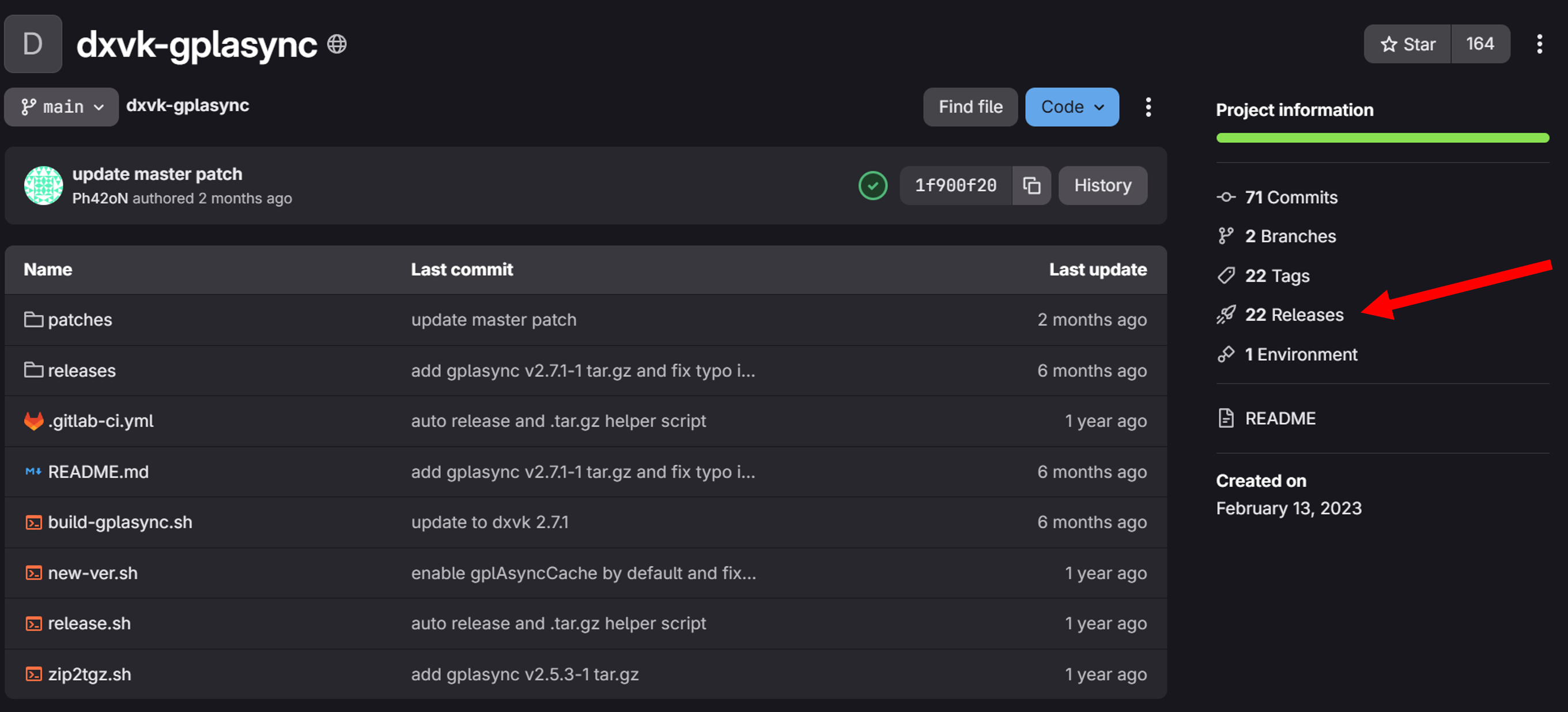Click the dxvk-gplasync breadcrumb path
1568x712 pixels.
click(x=187, y=106)
